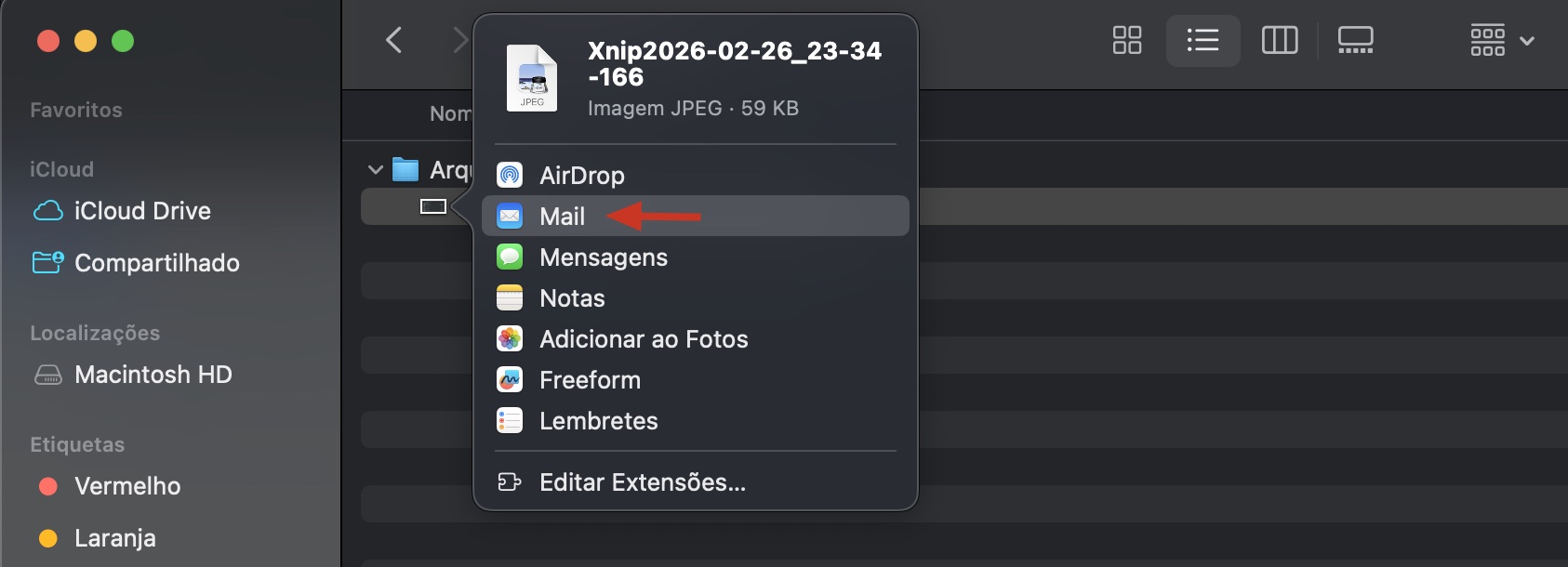This screenshot has width=1568, height=567.
Task: Create a Lembretes entry with the file
Action: [598, 420]
